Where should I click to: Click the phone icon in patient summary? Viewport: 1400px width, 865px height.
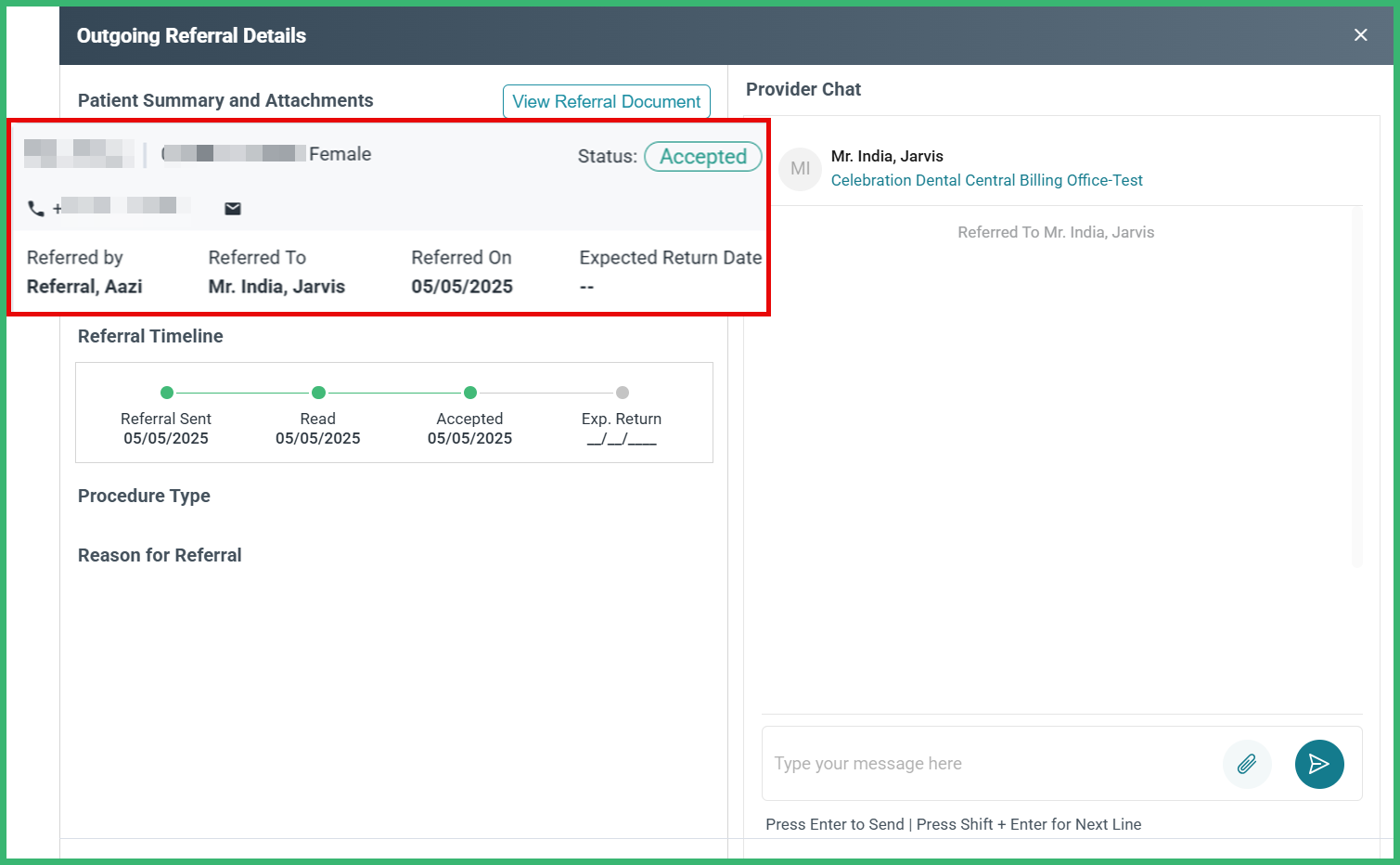click(36, 208)
